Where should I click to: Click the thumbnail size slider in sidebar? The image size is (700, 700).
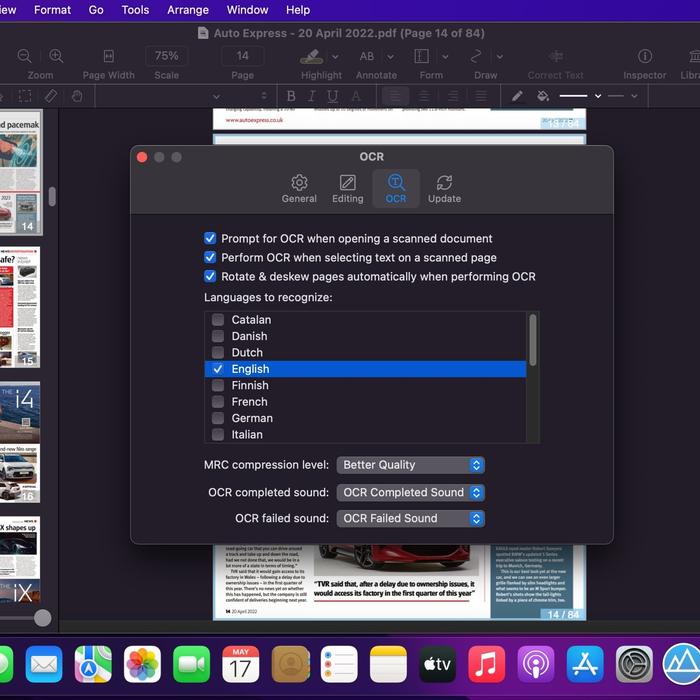(42, 618)
